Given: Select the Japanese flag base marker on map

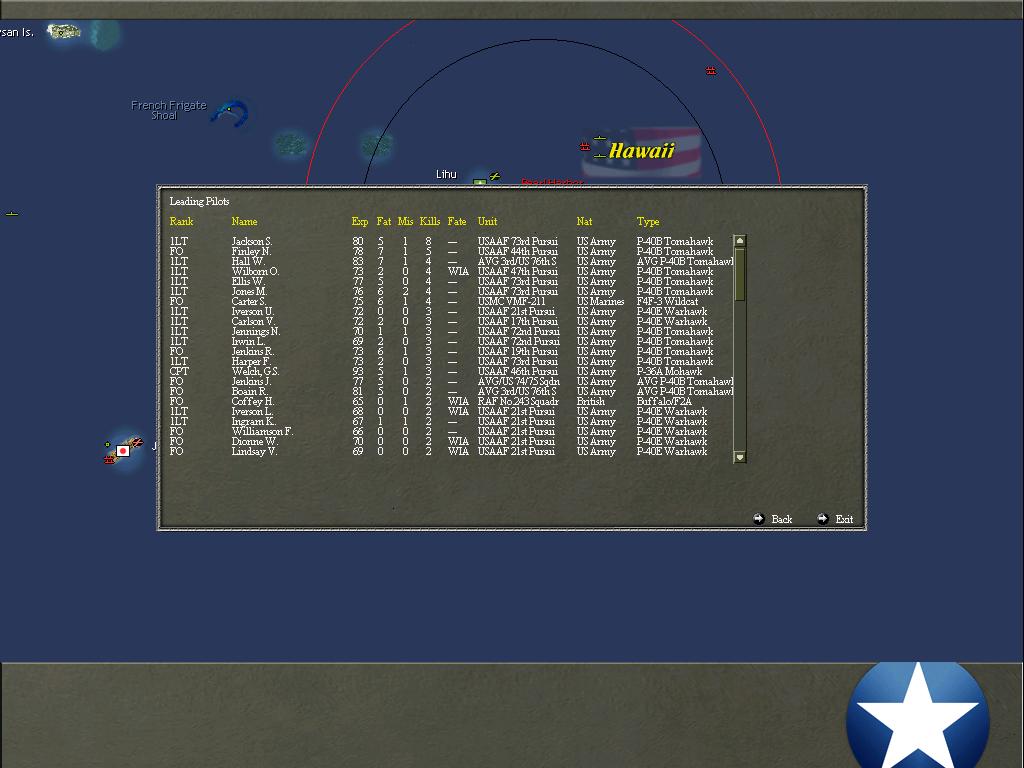Looking at the screenshot, I should click(123, 451).
